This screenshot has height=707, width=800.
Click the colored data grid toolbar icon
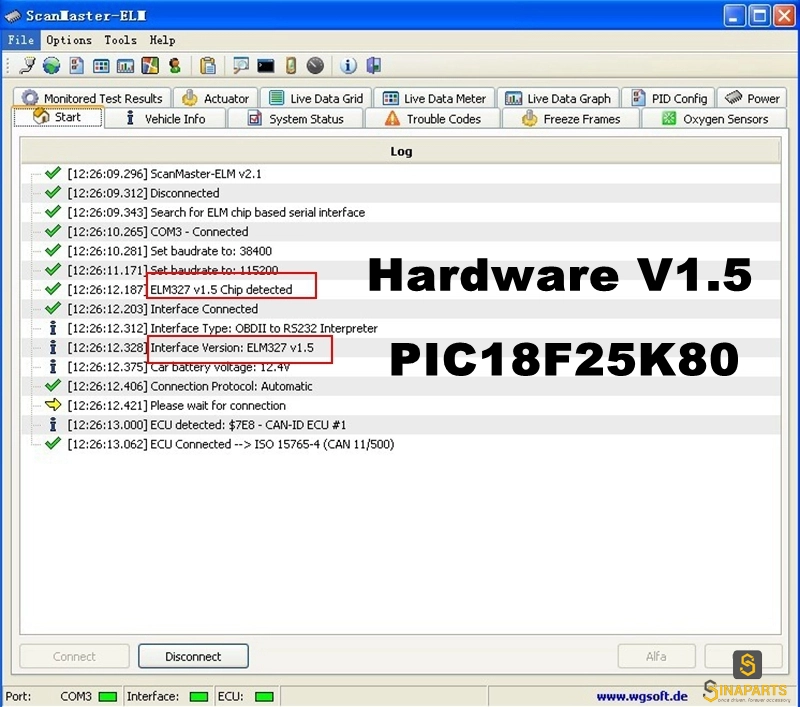pos(101,65)
